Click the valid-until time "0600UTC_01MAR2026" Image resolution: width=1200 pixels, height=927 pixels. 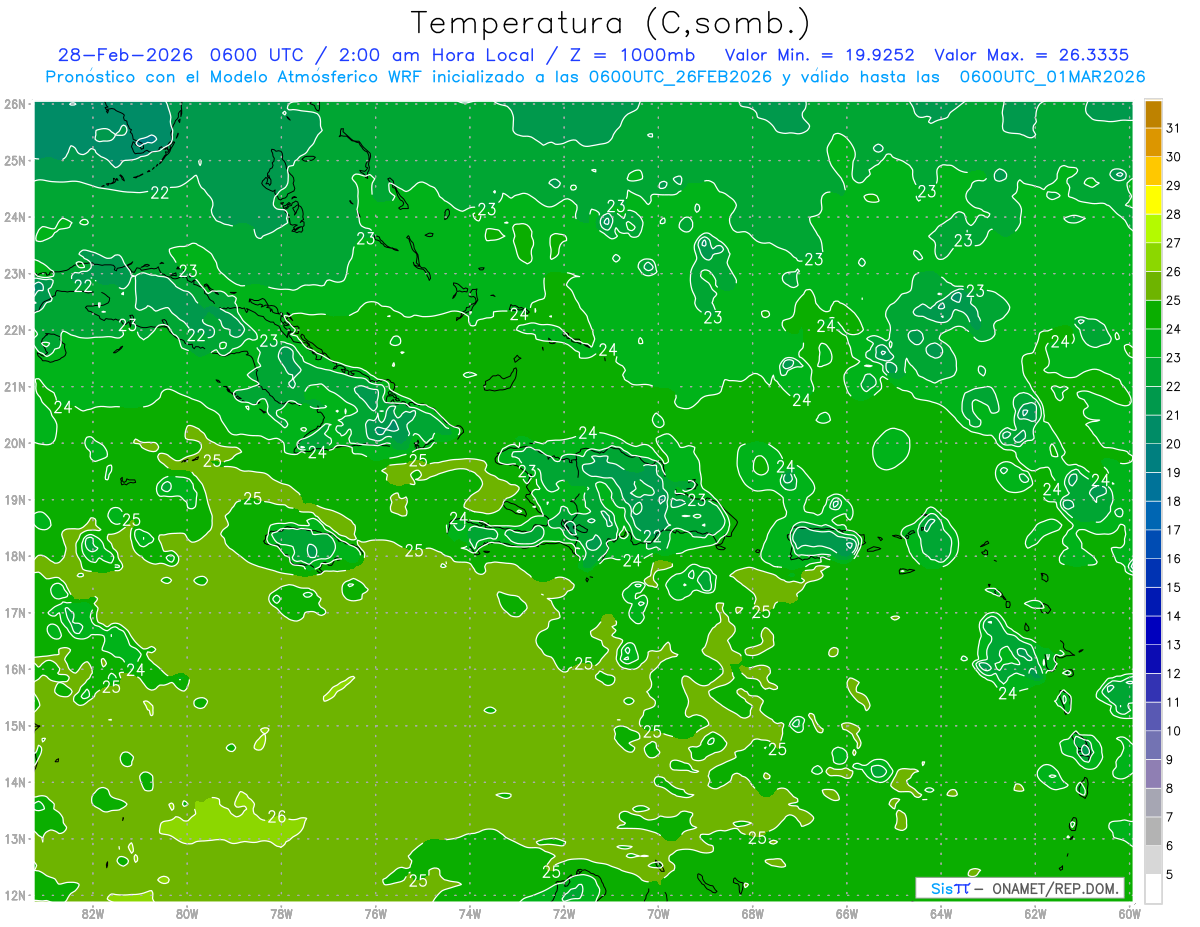click(x=1052, y=77)
